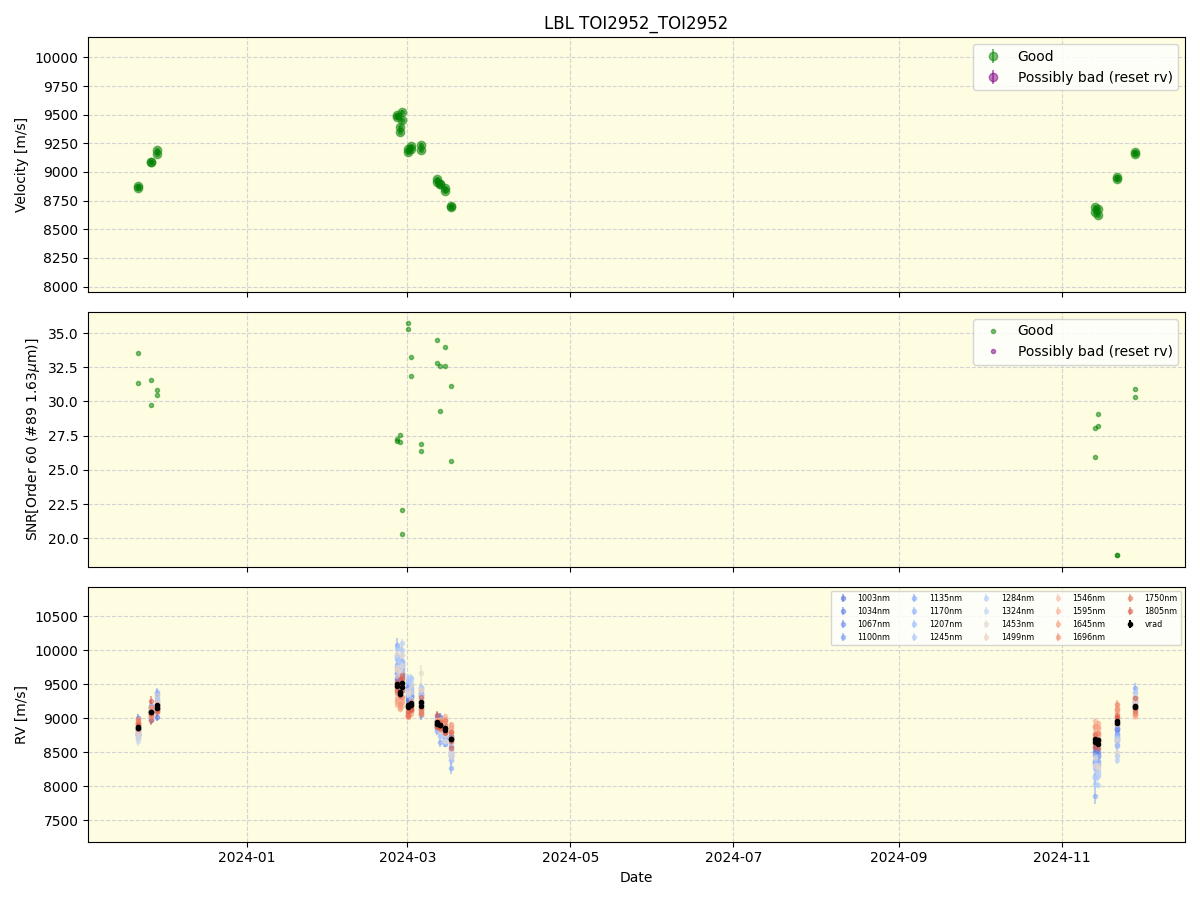Screen dimensions: 1200x900
Task: Click 'Possibly bad (reset rv)' in SNR panel legend
Action: [1095, 351]
